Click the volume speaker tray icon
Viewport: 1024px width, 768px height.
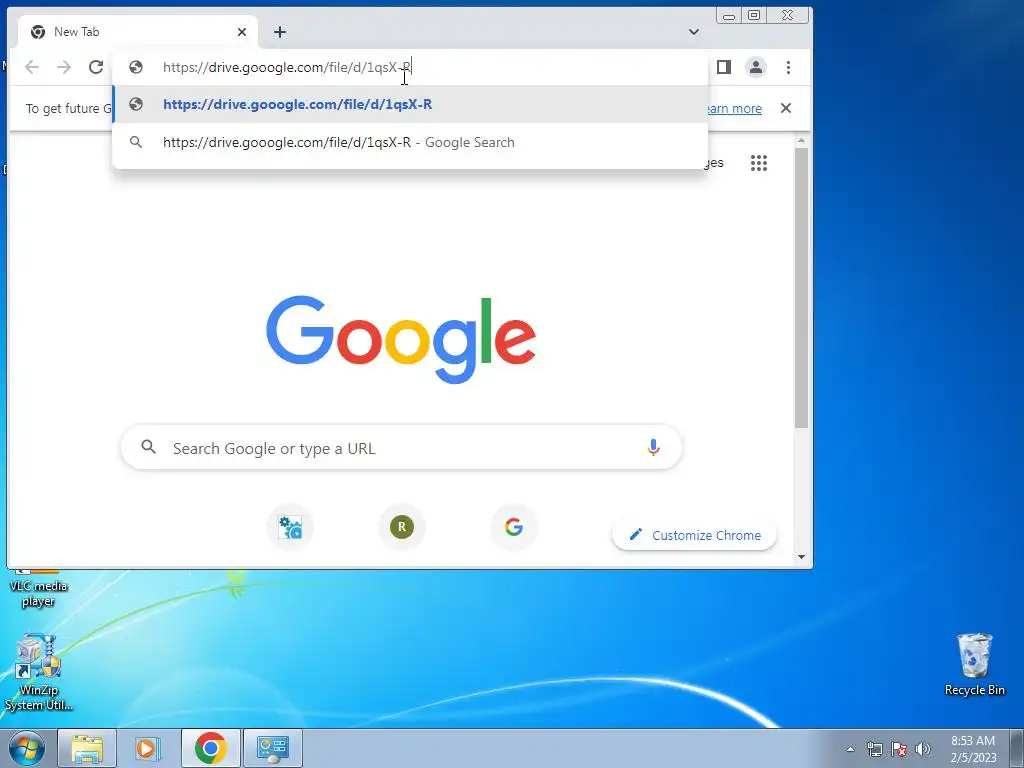pyautogui.click(x=923, y=749)
